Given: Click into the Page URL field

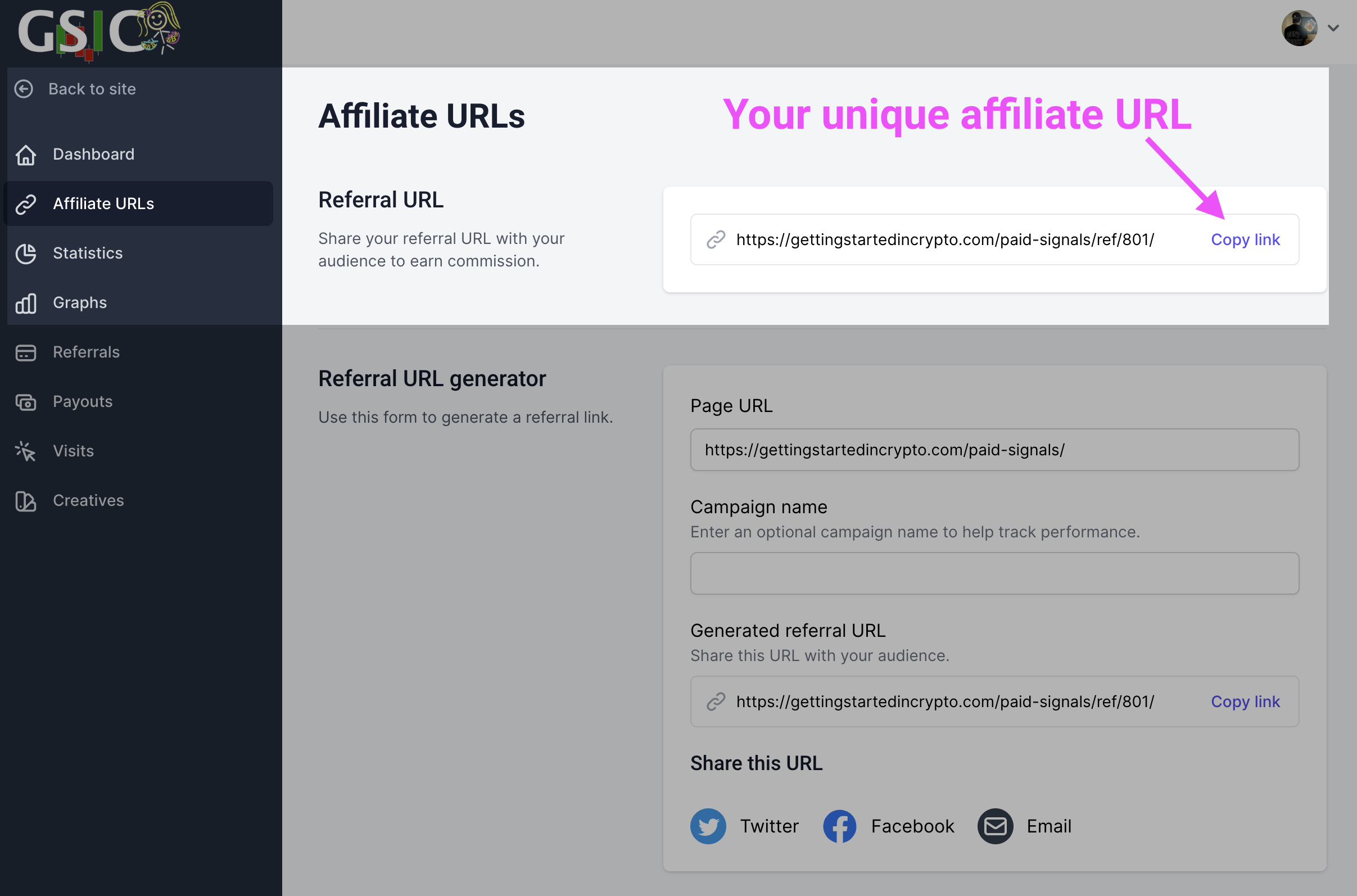Looking at the screenshot, I should (x=994, y=450).
